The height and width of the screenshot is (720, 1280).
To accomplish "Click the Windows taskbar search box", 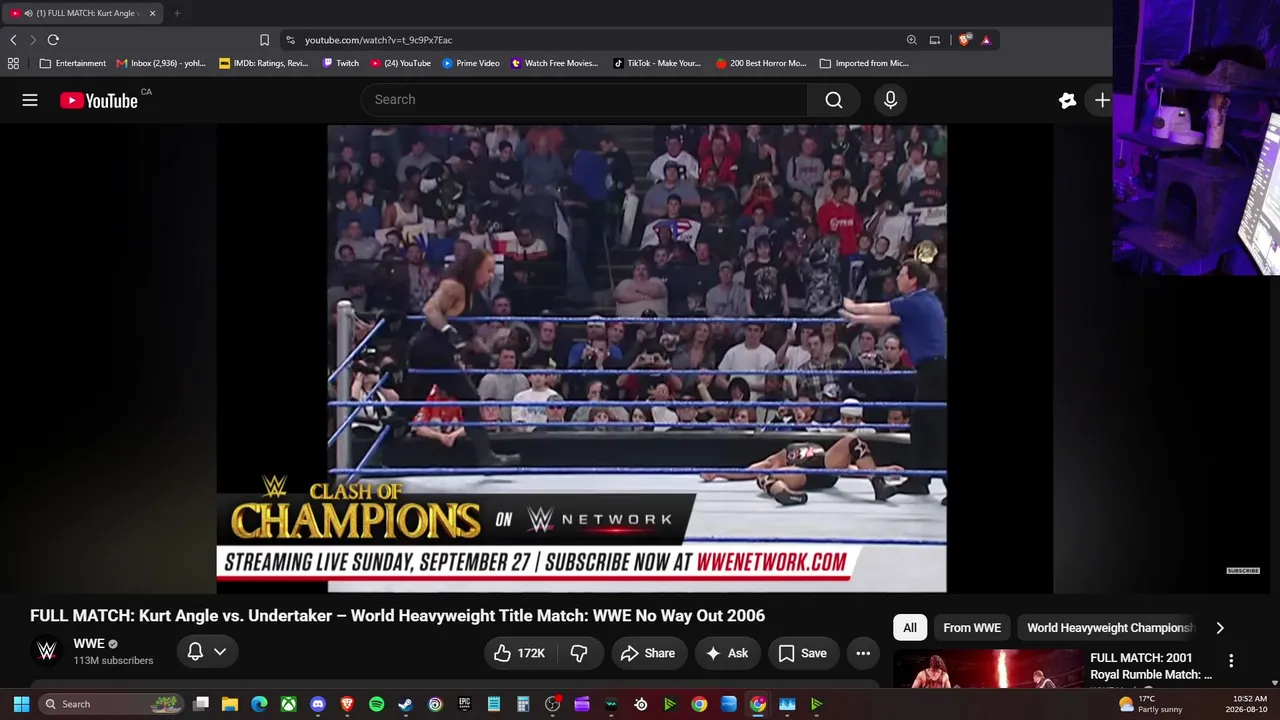I will (113, 704).
